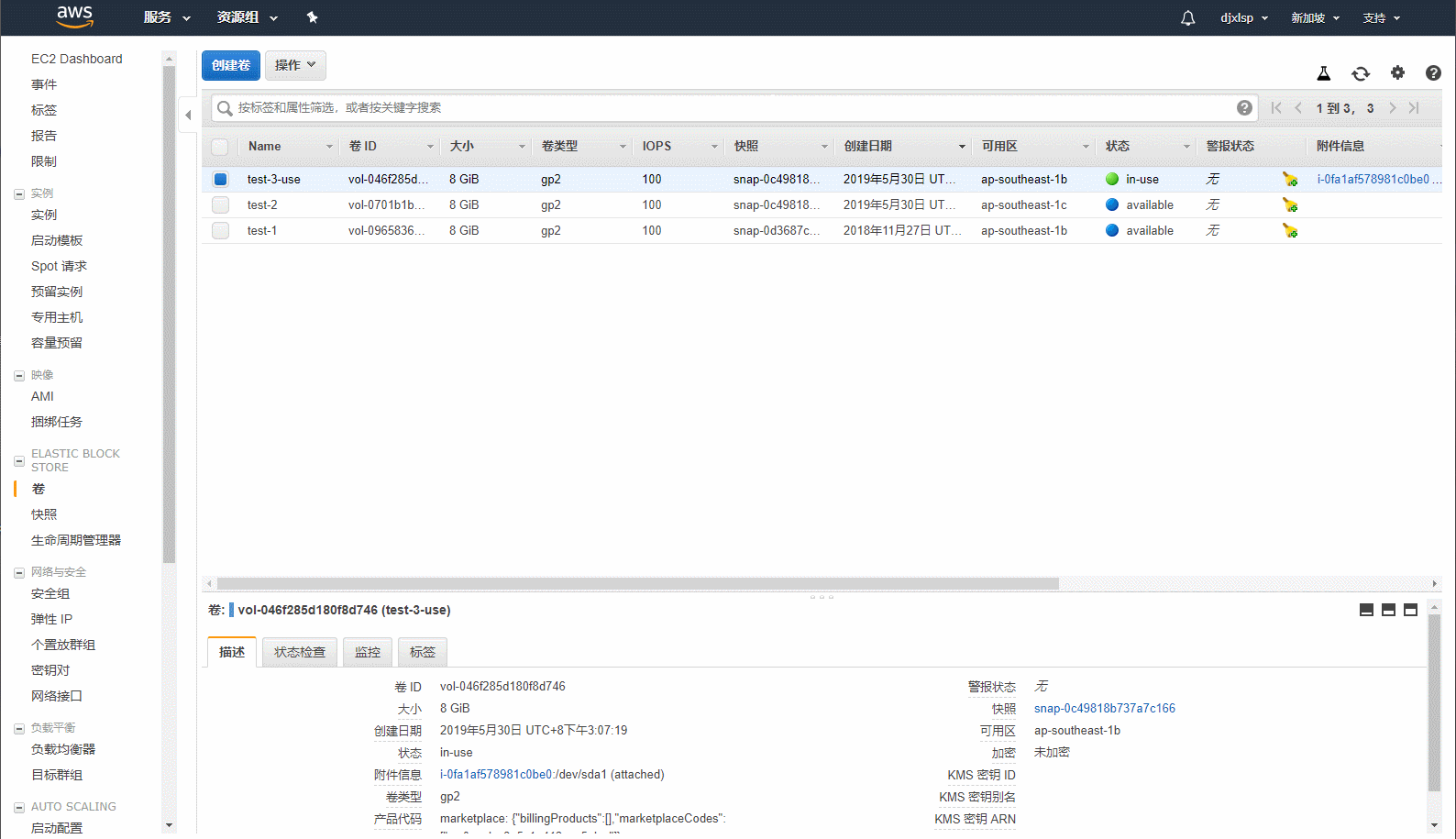Open the notifications bell
1456x839 pixels.
coord(1187,17)
